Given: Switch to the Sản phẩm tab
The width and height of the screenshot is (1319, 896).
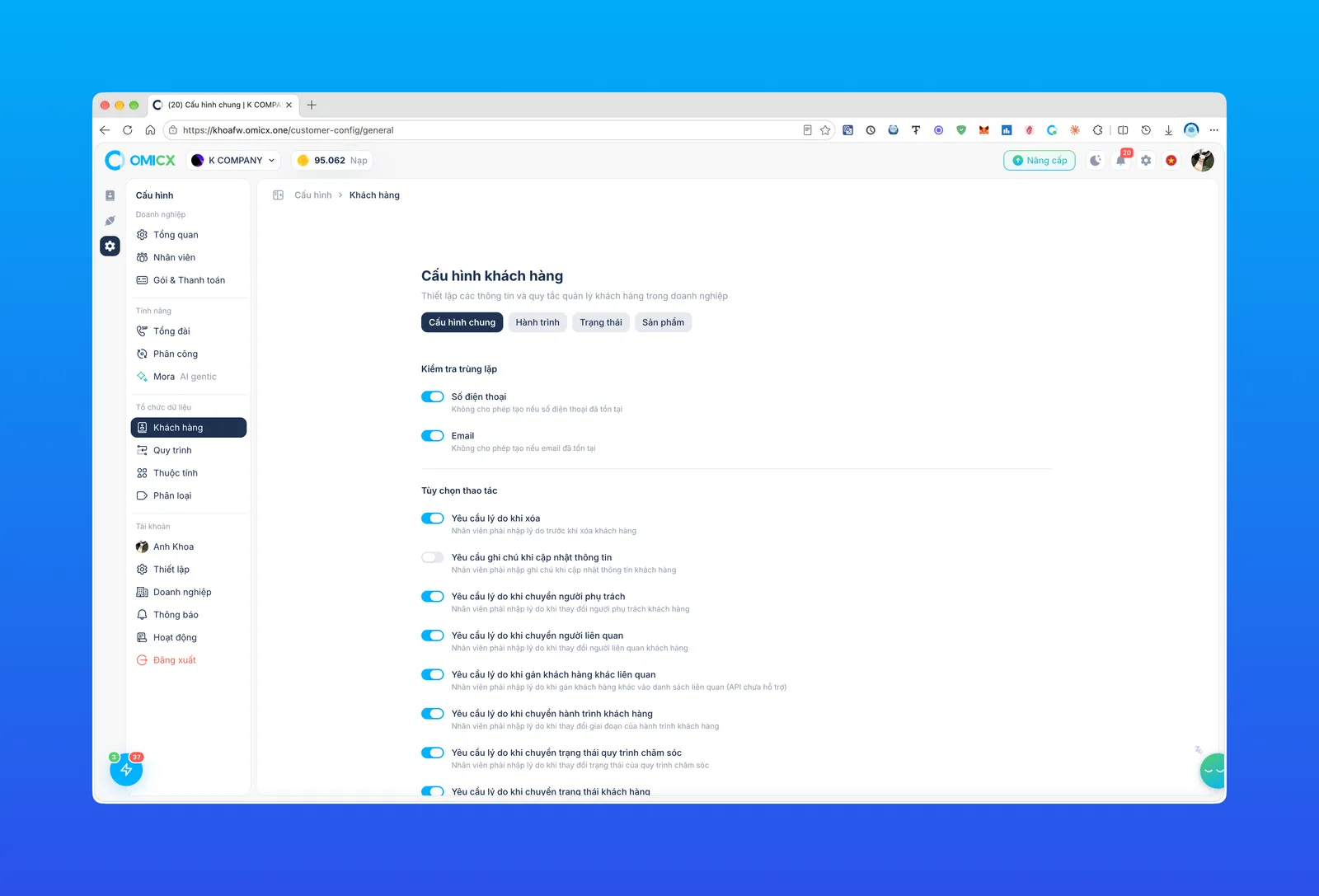Looking at the screenshot, I should (664, 322).
